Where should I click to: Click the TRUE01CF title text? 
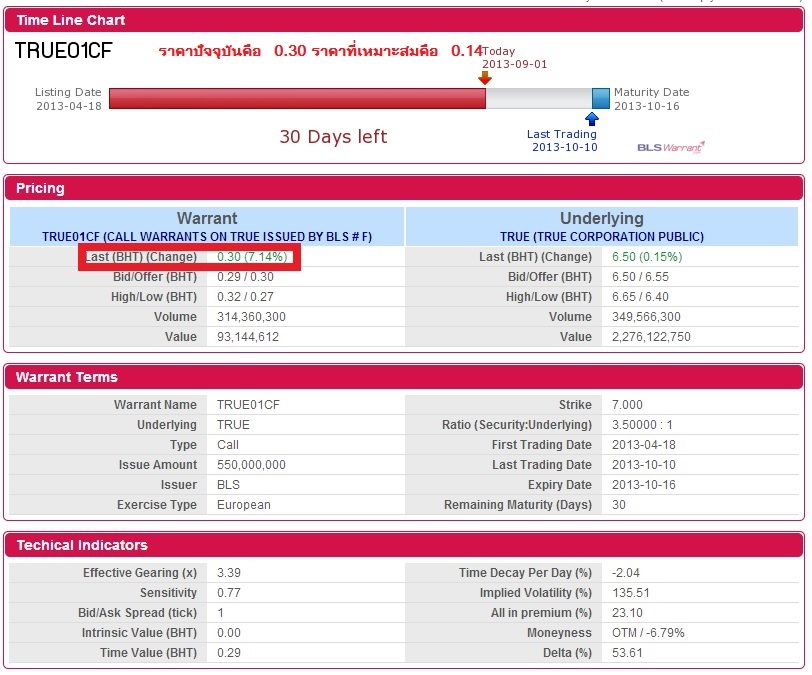[x=63, y=51]
